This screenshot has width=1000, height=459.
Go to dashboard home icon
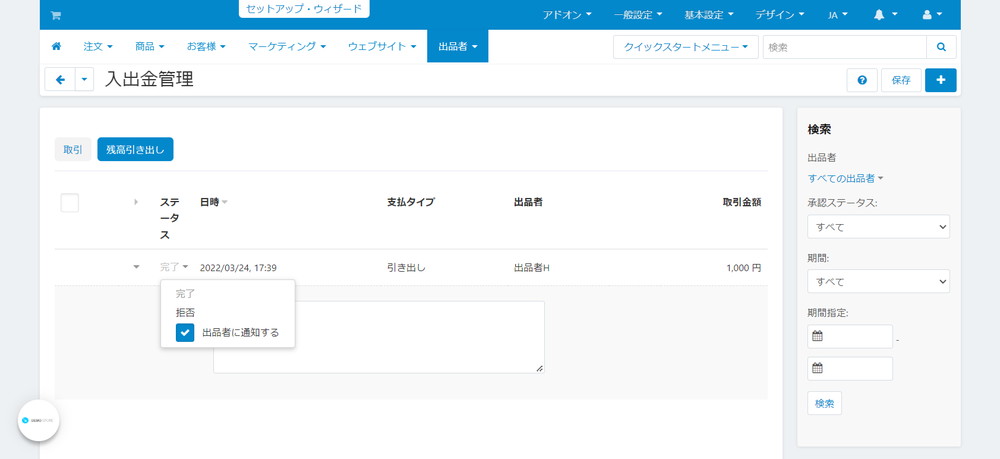coord(56,47)
